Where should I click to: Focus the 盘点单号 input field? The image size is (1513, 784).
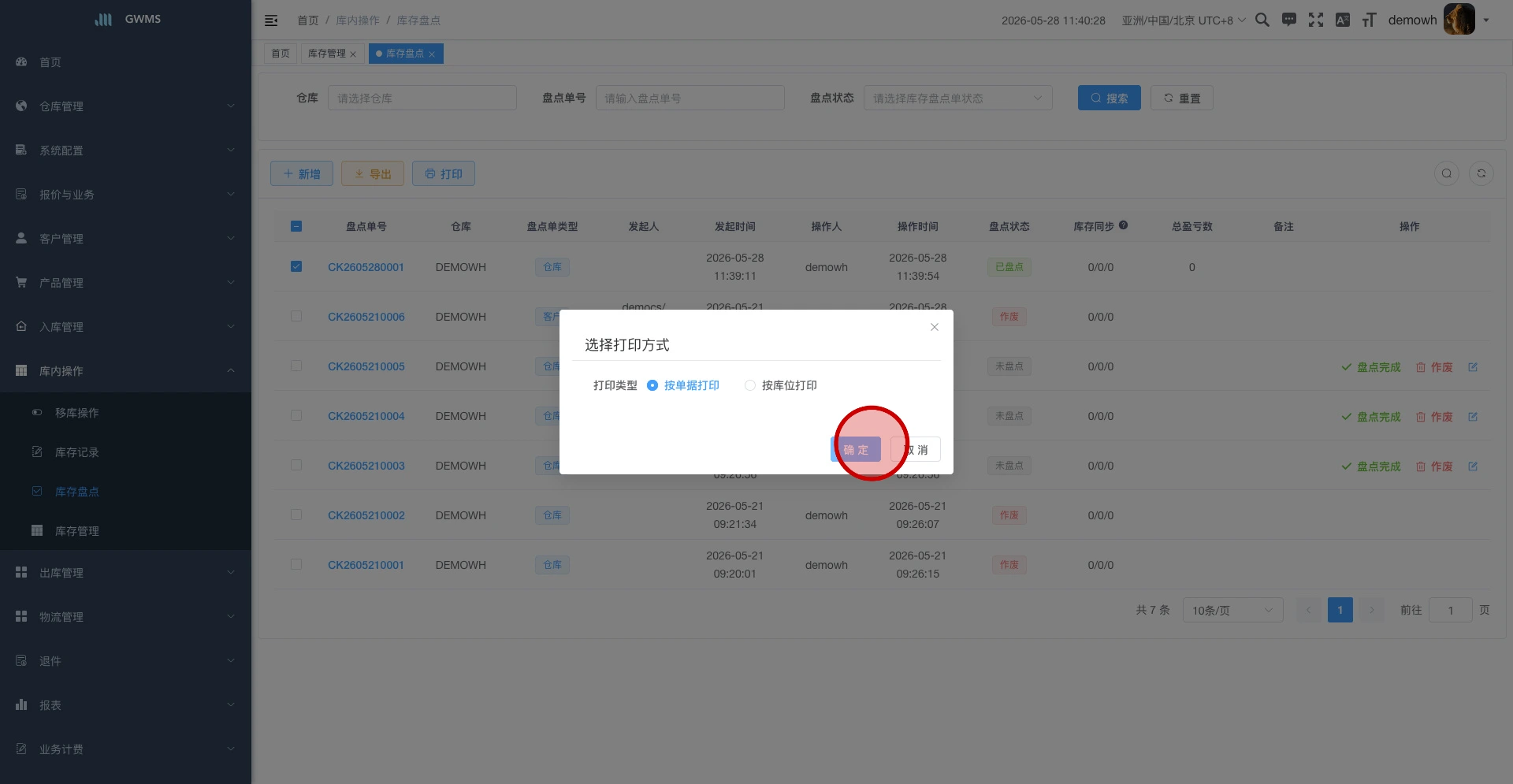[690, 98]
